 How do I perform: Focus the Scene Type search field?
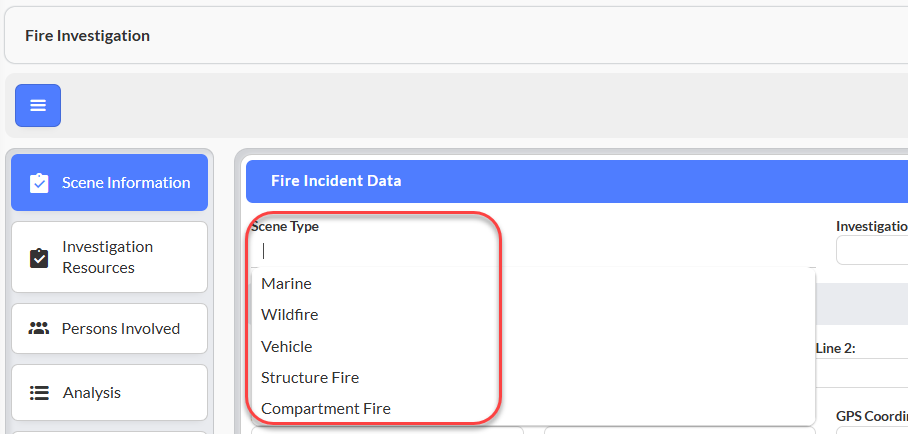click(x=533, y=251)
